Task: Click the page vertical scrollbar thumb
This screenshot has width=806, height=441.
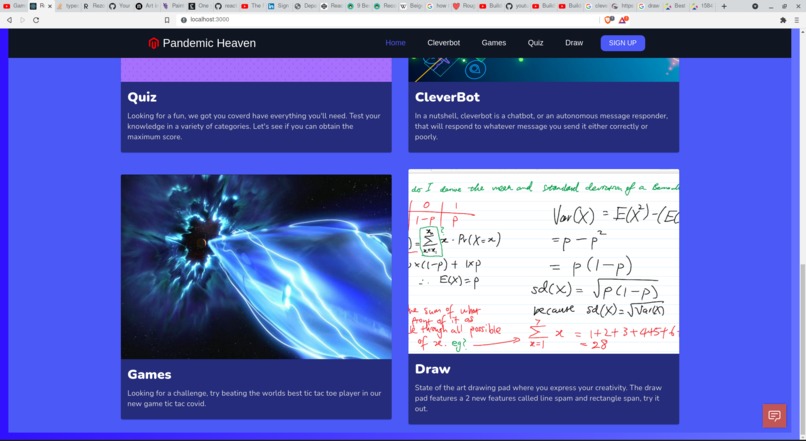Action: (x=802, y=347)
